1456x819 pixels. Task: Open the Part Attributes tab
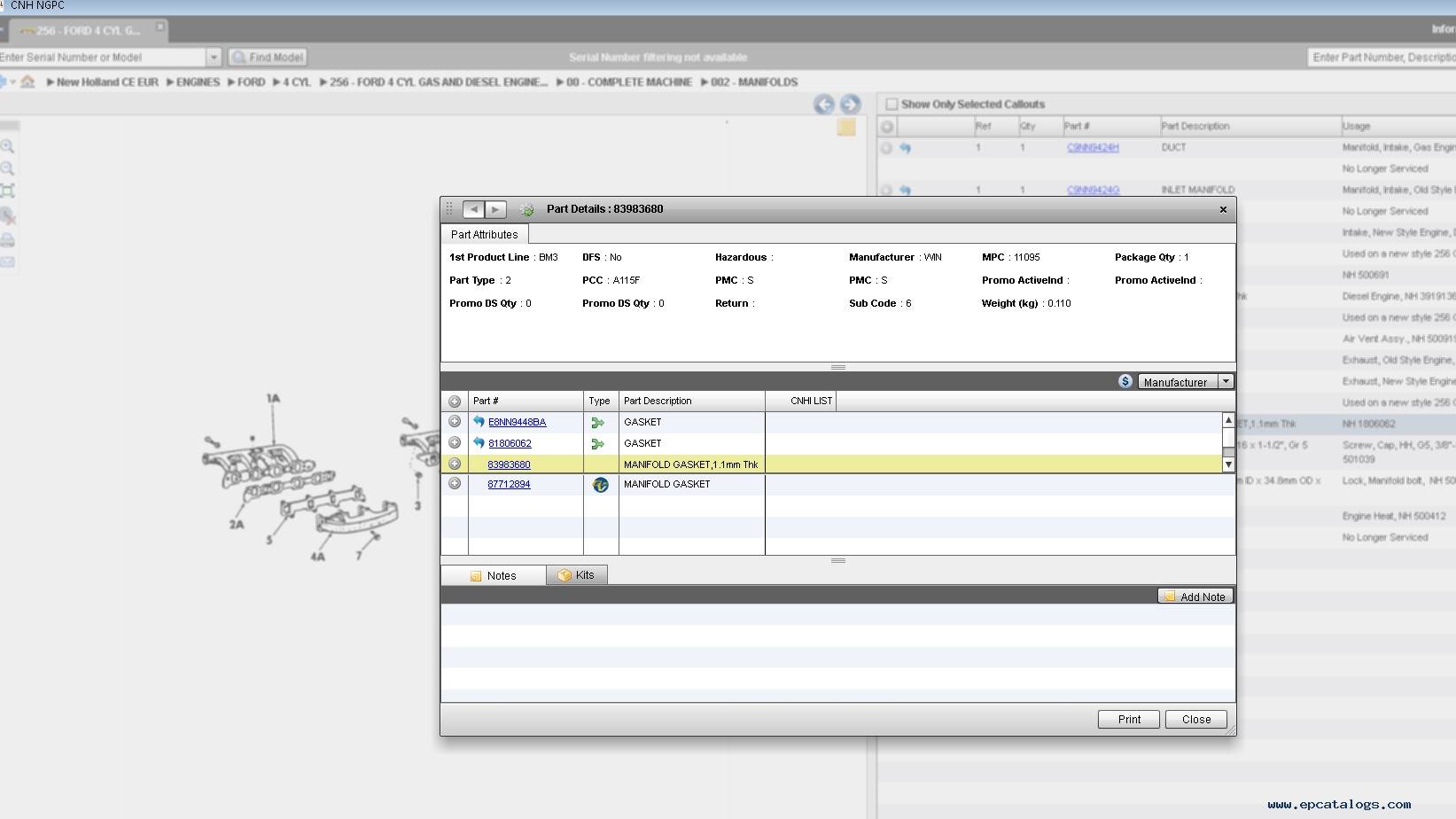point(484,235)
